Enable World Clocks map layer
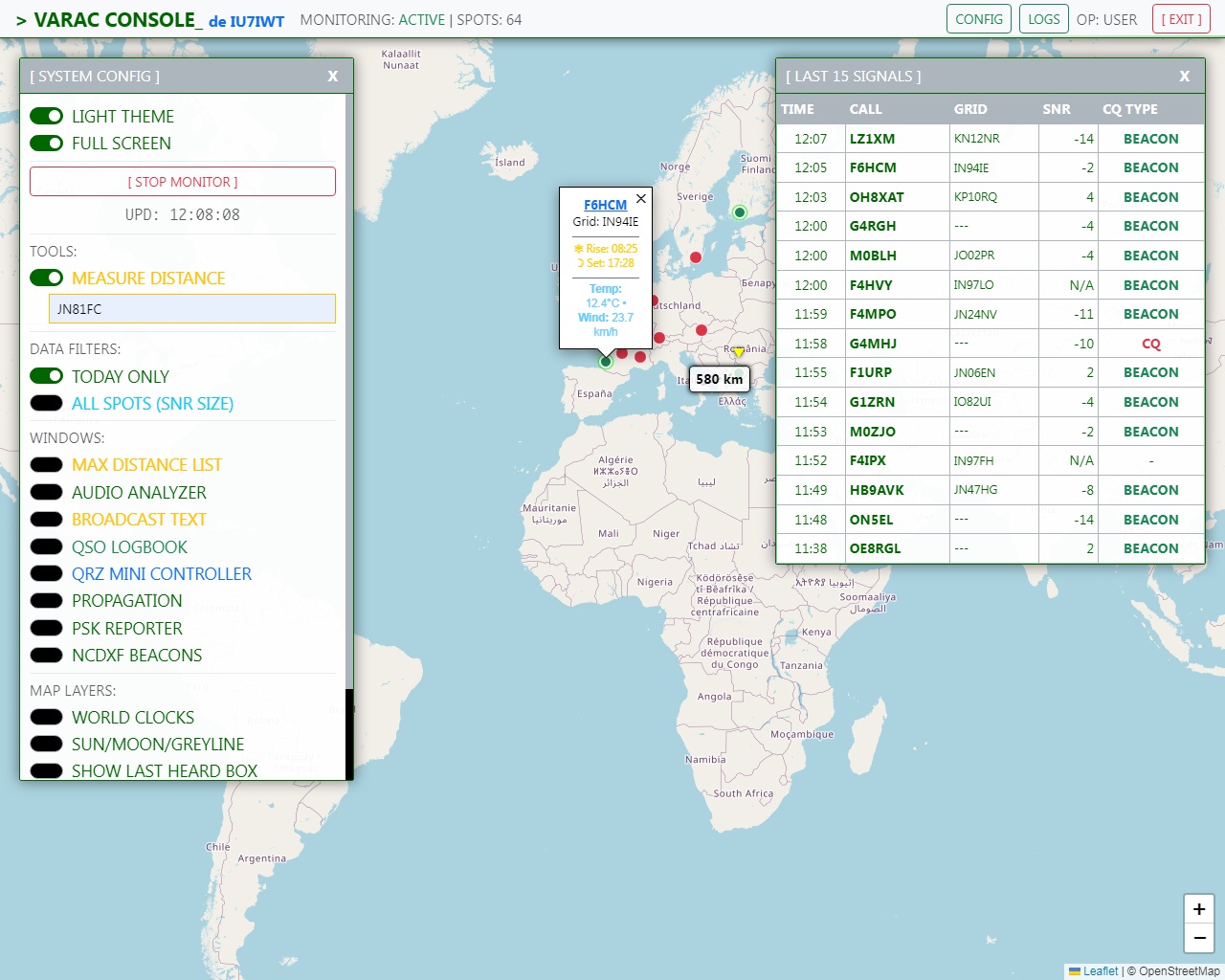 46,718
